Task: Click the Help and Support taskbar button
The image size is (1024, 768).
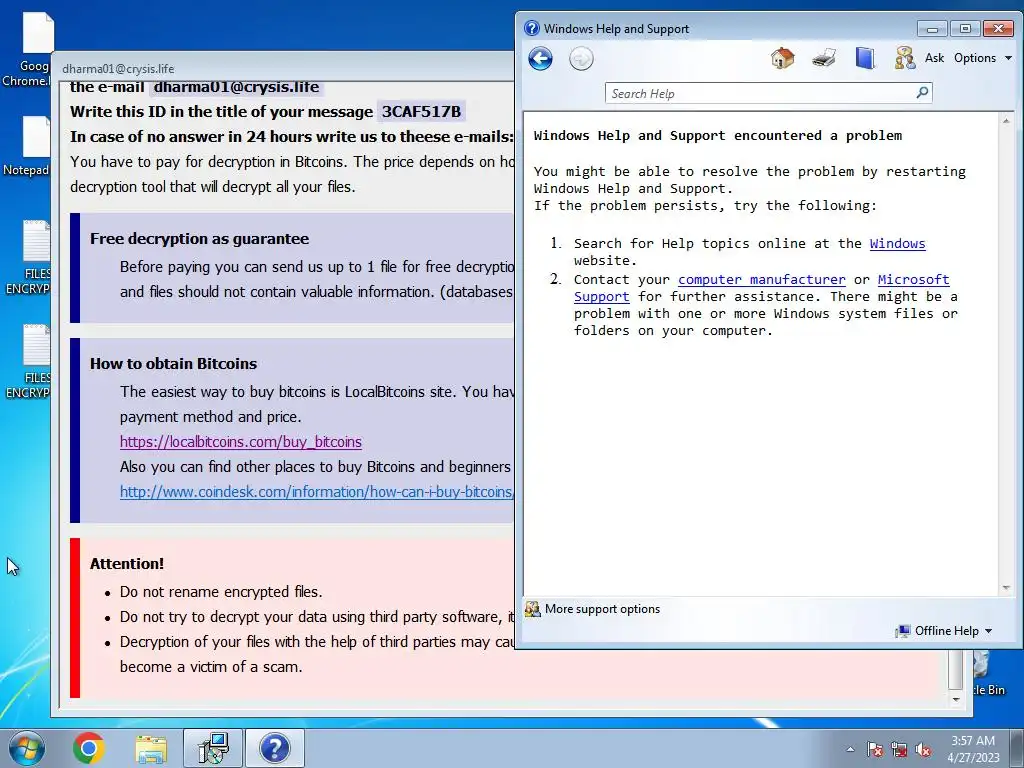Action: [274, 748]
